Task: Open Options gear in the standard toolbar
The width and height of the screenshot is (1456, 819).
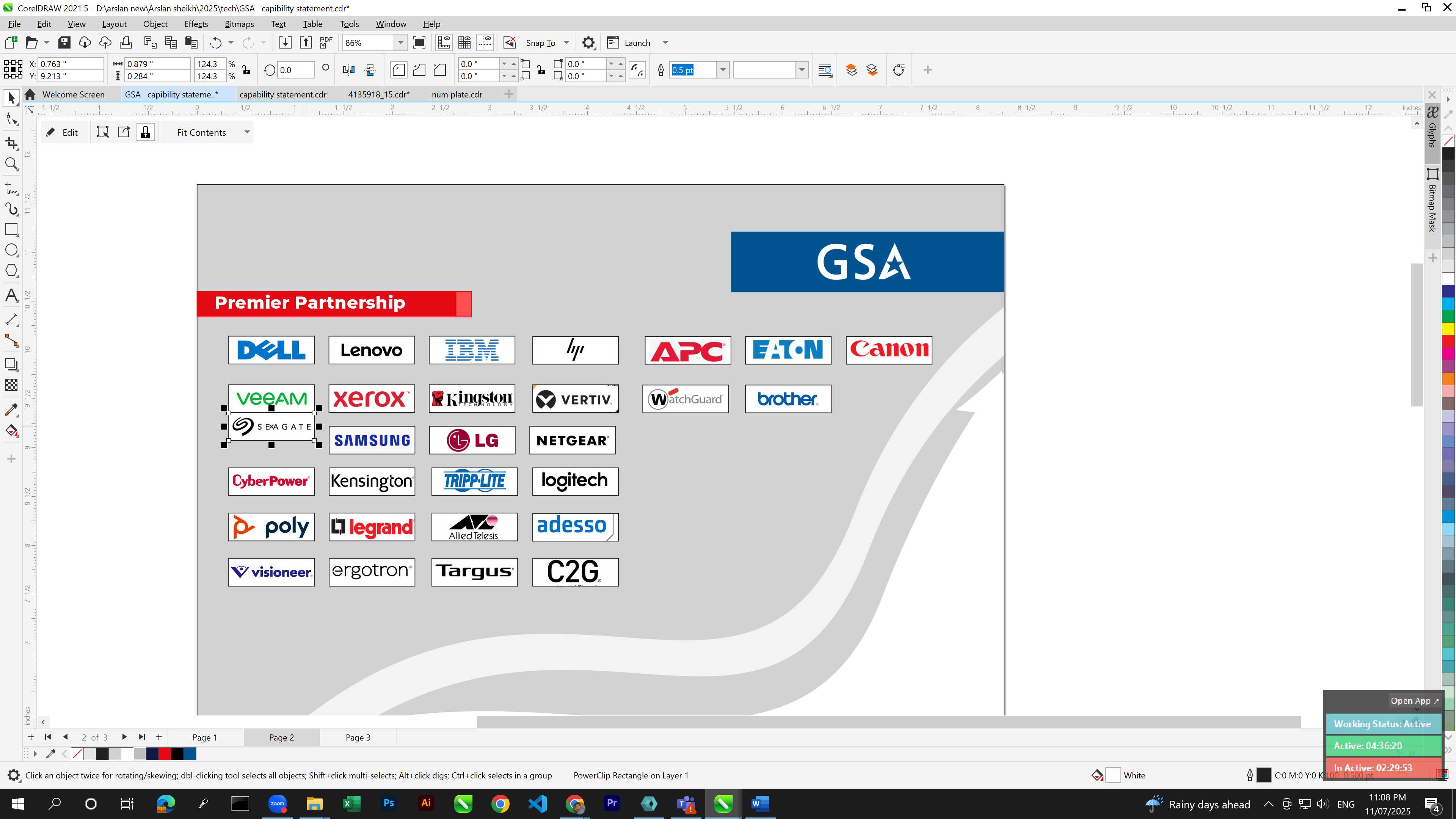Action: (588, 43)
